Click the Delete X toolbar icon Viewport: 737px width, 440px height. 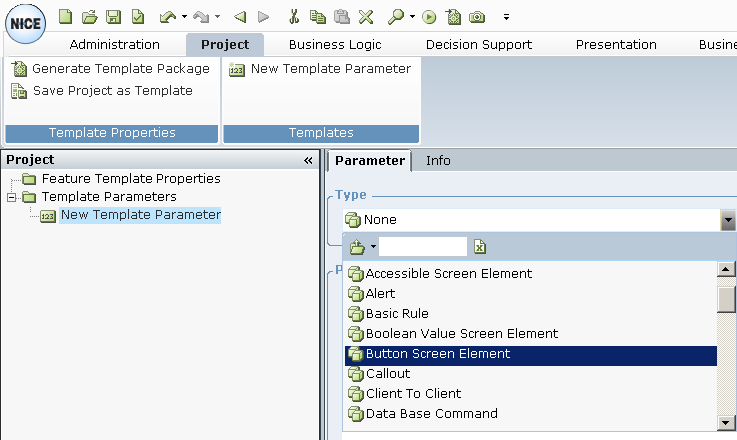(366, 17)
